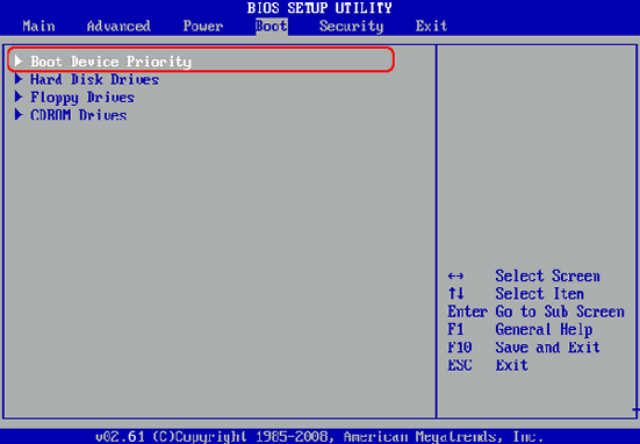
Task: Click the Enter Go to Sub Screen hint
Action: click(x=535, y=312)
